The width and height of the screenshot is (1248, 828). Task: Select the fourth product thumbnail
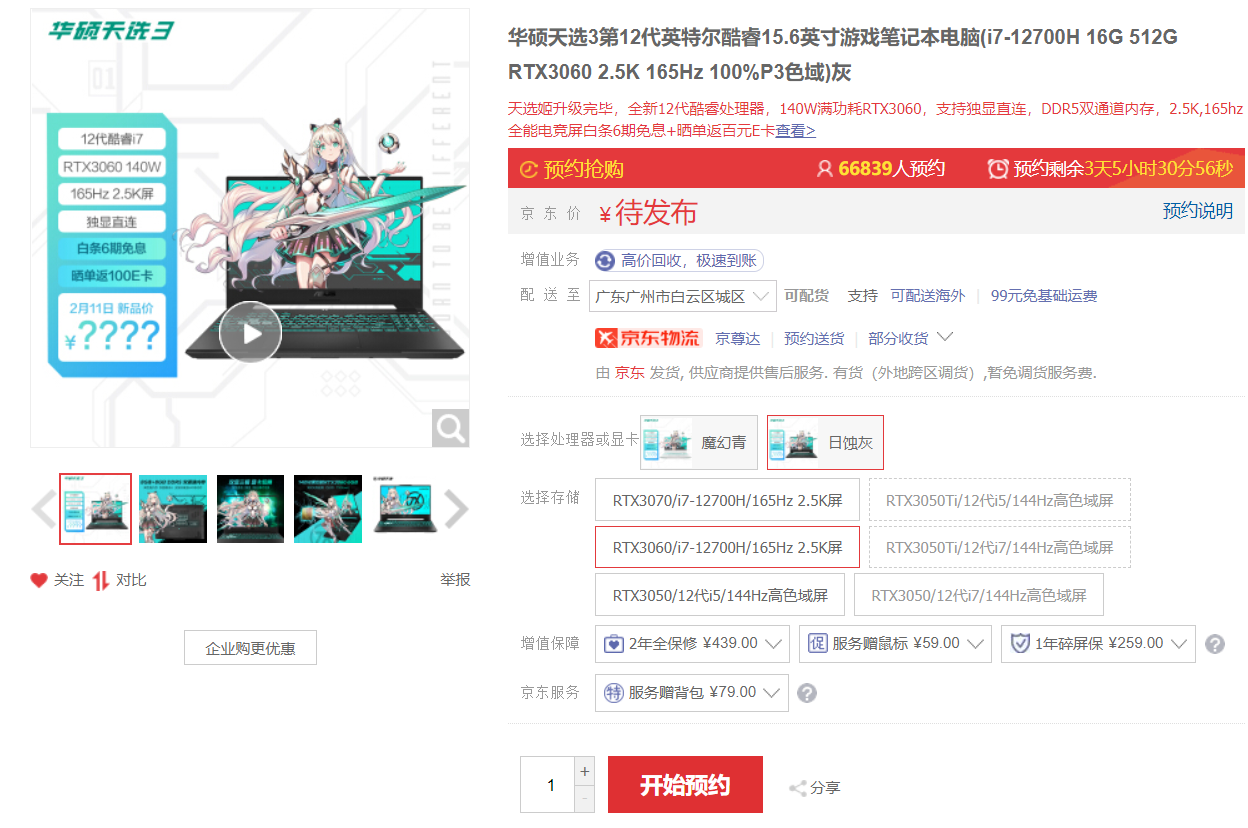tap(328, 509)
